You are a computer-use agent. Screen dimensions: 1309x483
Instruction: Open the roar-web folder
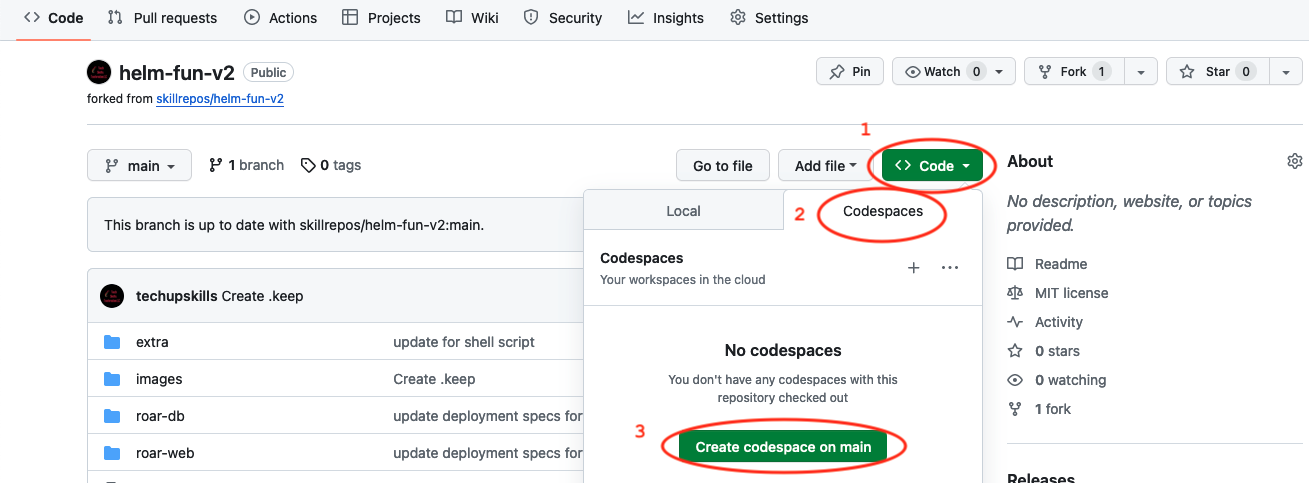pos(165,453)
